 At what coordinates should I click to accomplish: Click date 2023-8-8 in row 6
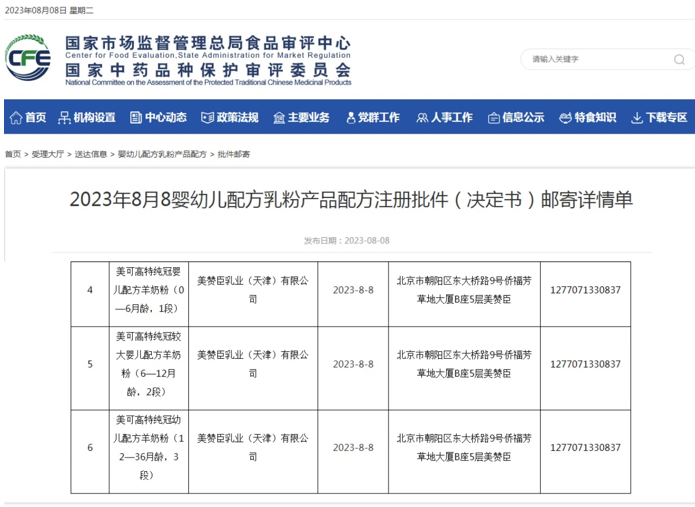coord(353,447)
